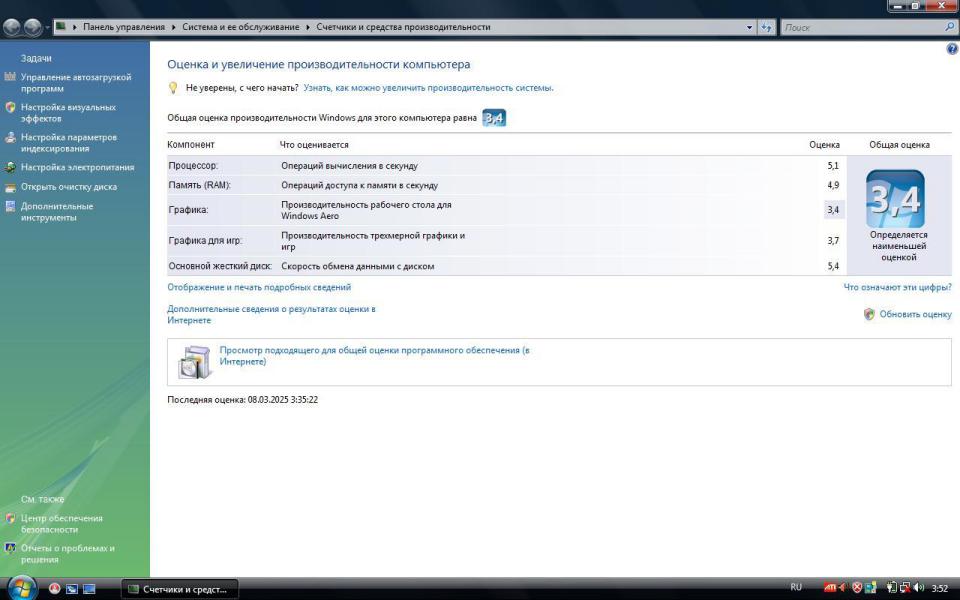
Task: Open Открыть очистку диска
Action: point(69,187)
